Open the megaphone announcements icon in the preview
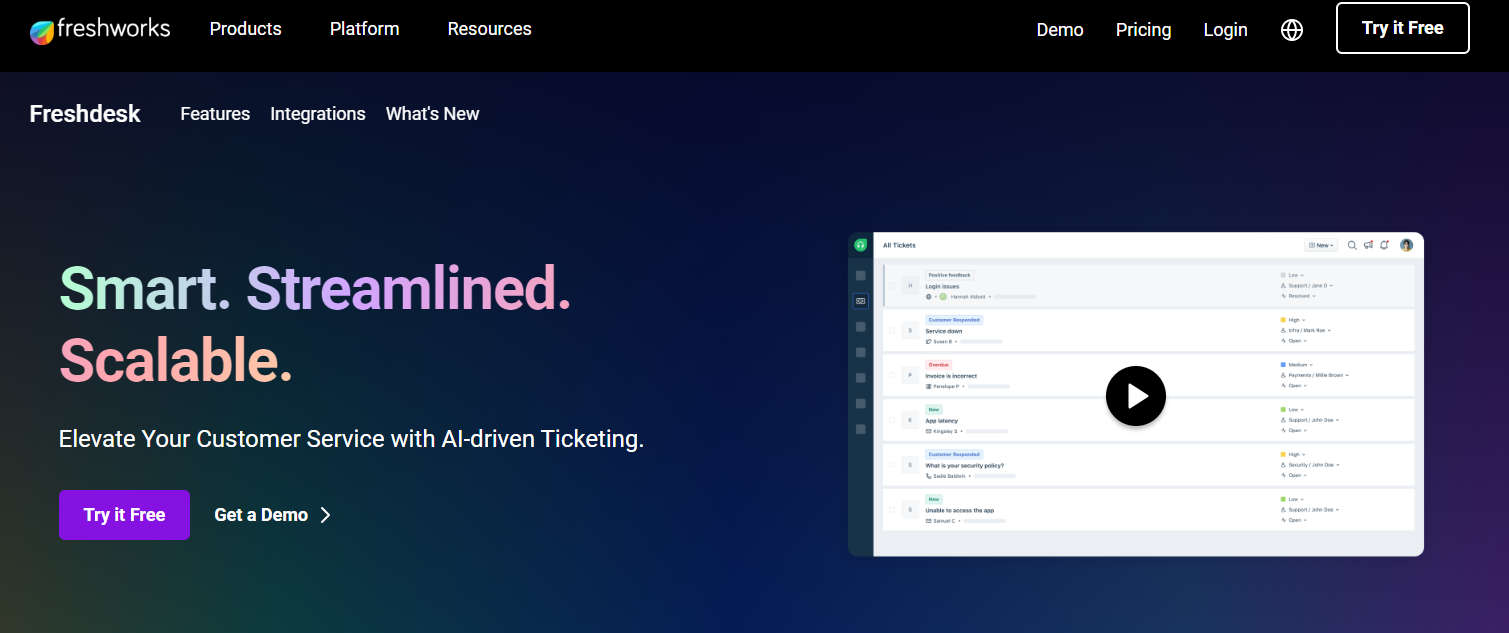The width and height of the screenshot is (1509, 633). pos(1368,245)
